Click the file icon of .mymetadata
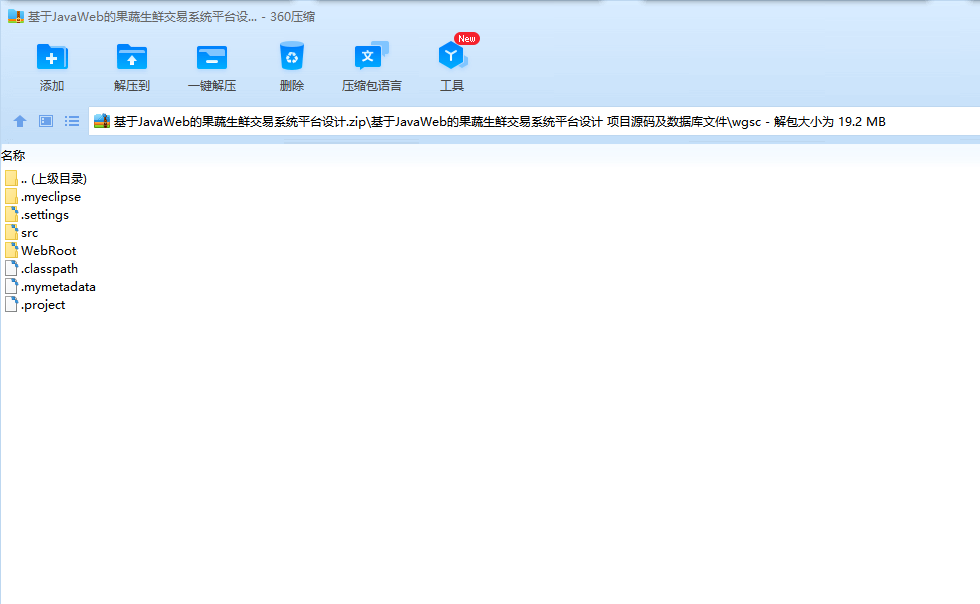 pyautogui.click(x=11, y=287)
